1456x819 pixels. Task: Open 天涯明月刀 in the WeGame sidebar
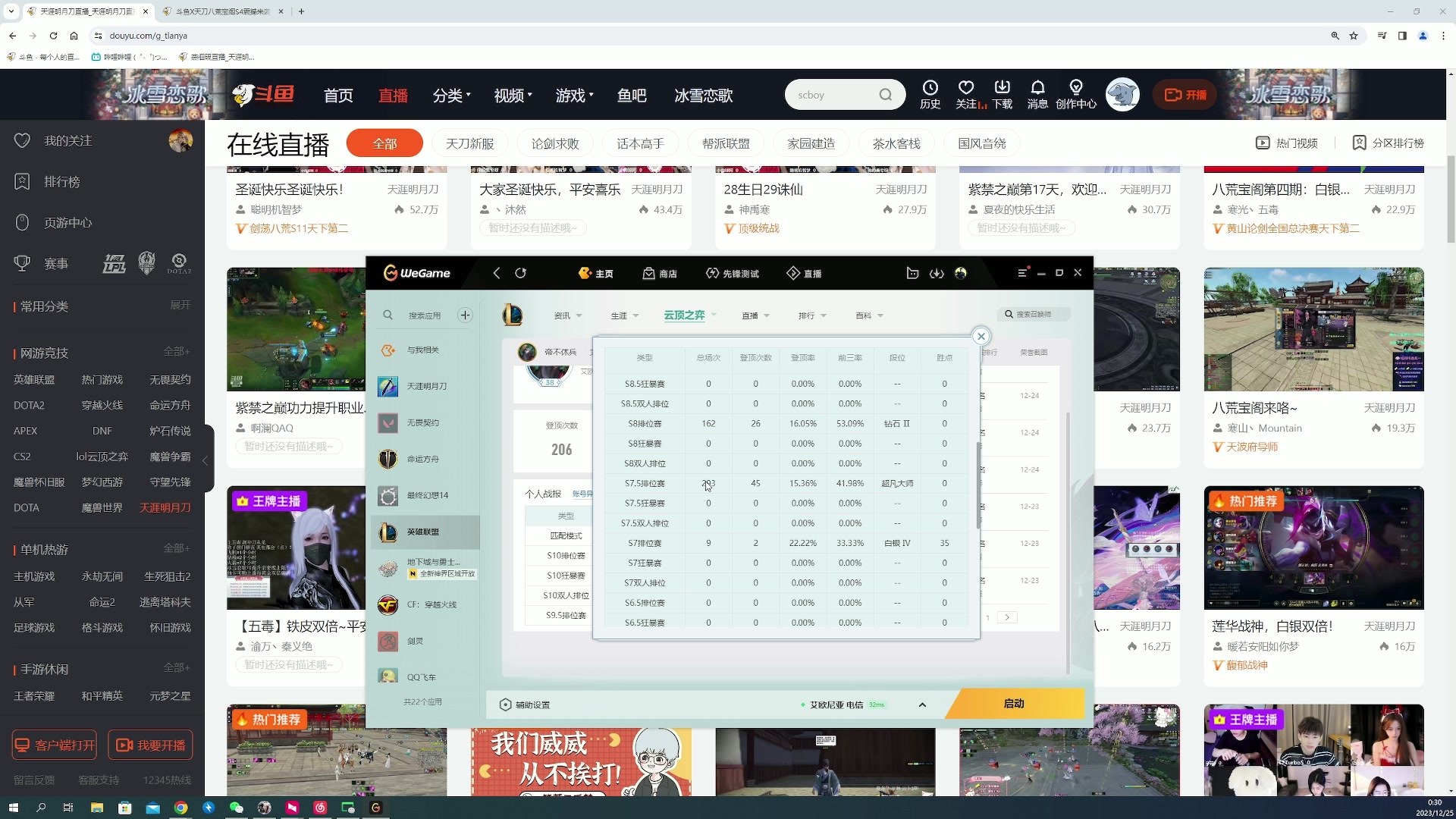(425, 386)
